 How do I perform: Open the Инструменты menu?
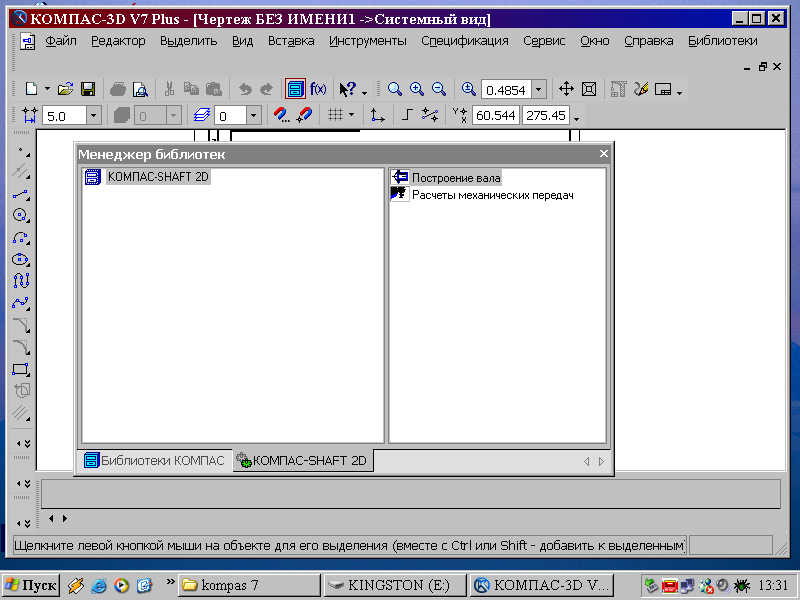(x=368, y=41)
